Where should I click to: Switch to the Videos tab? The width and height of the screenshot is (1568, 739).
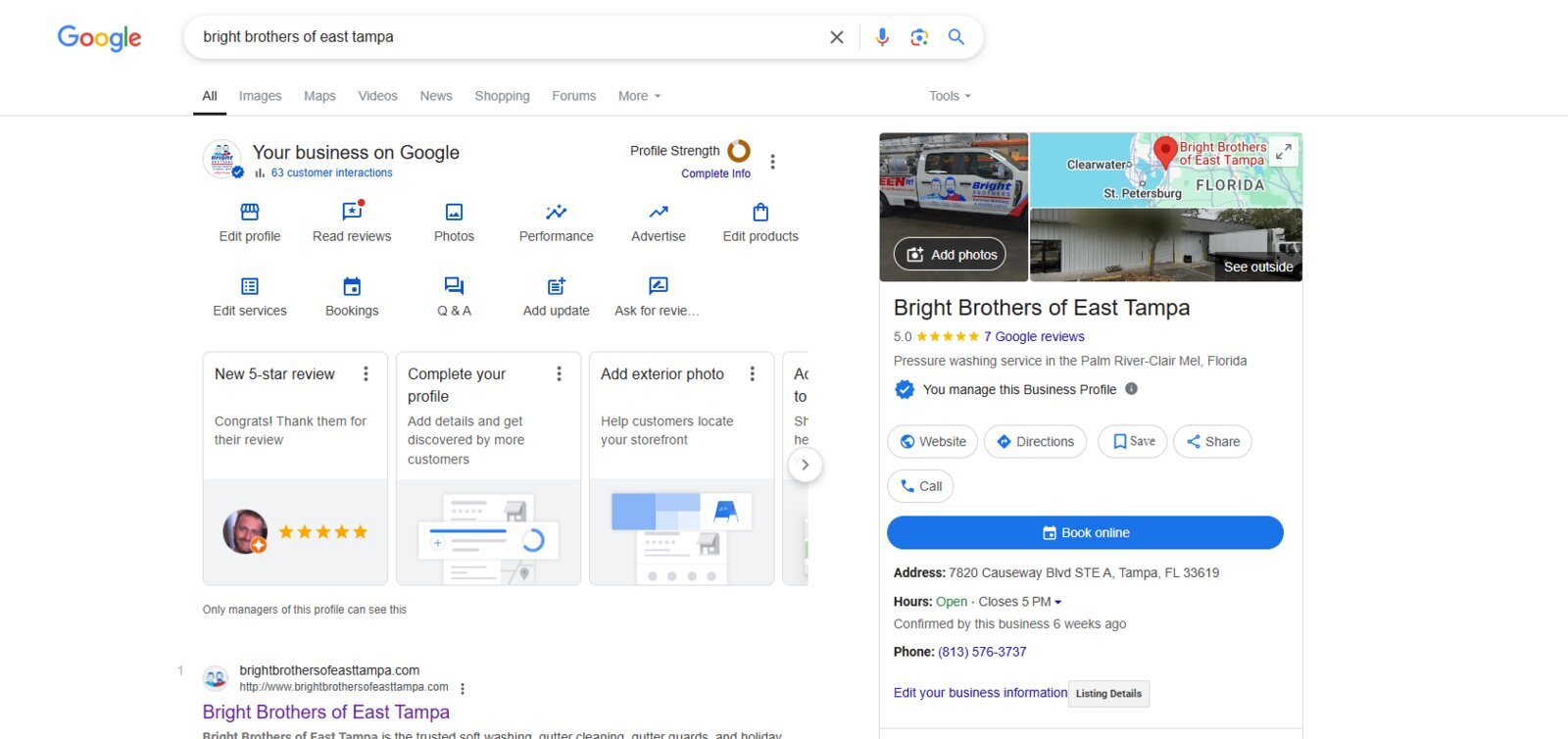pos(377,96)
